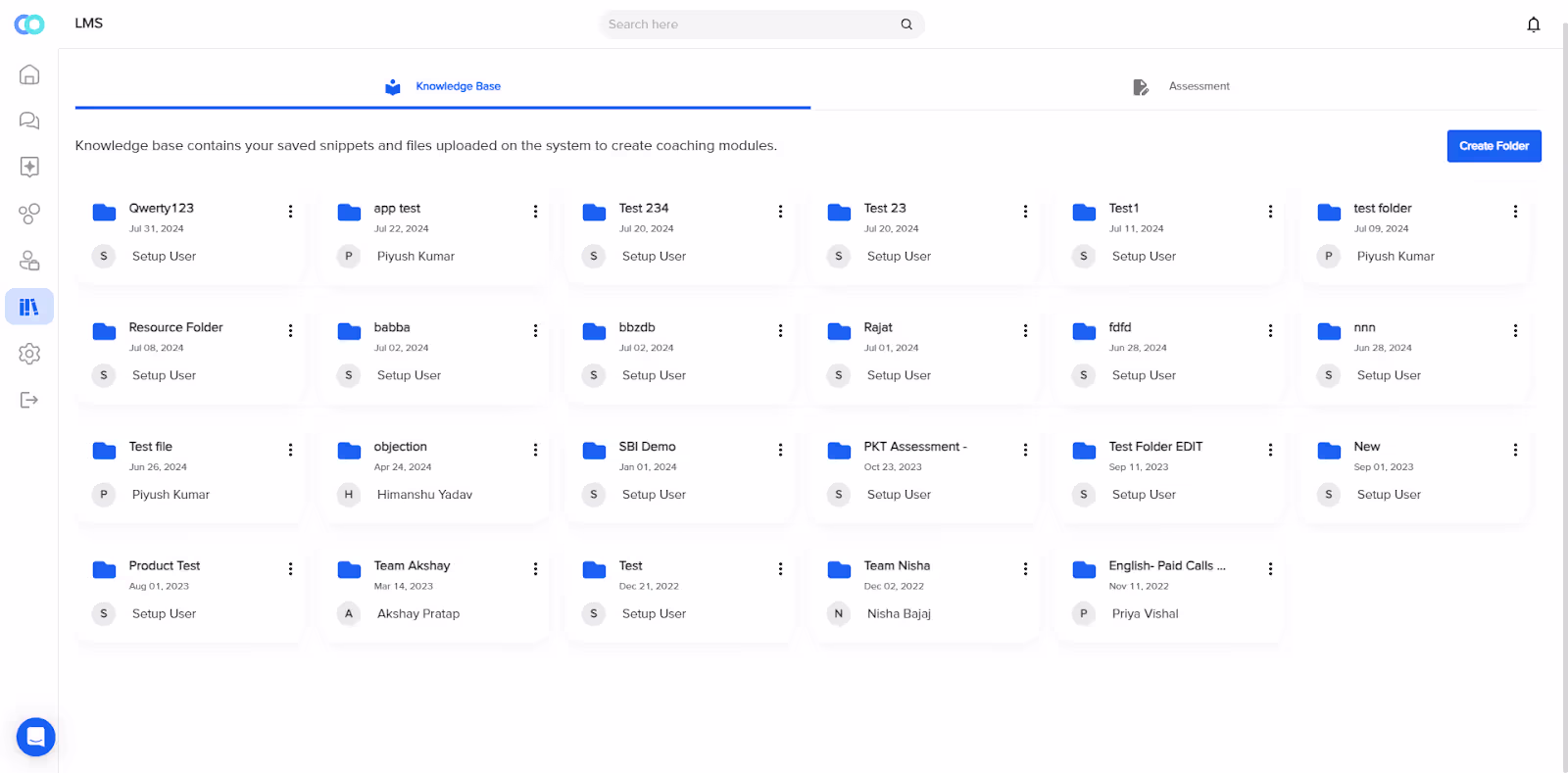This screenshot has width=1568, height=773.
Task: Click Akshay Pratap avatar on Team Akshay
Action: (349, 613)
